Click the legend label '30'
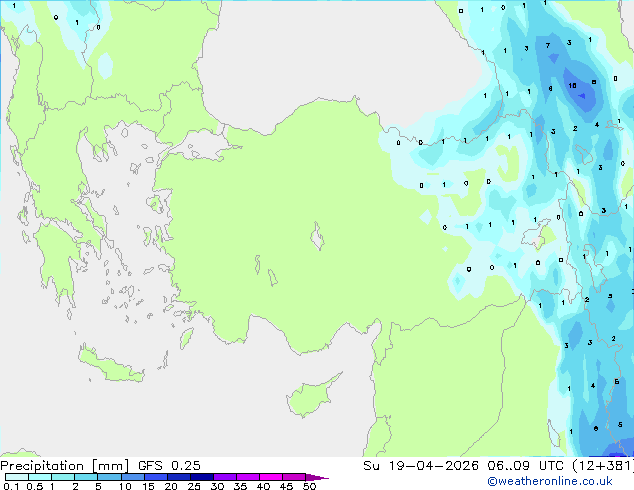 [217, 486]
